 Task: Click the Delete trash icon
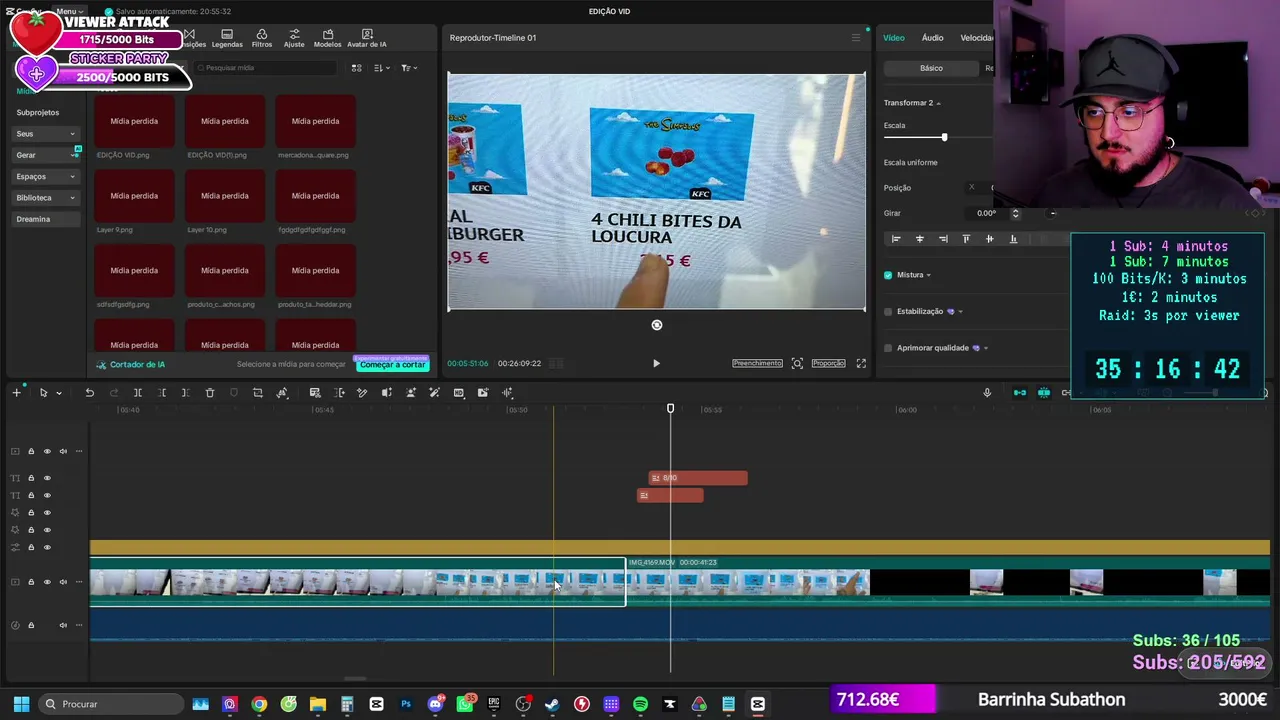coord(210,393)
